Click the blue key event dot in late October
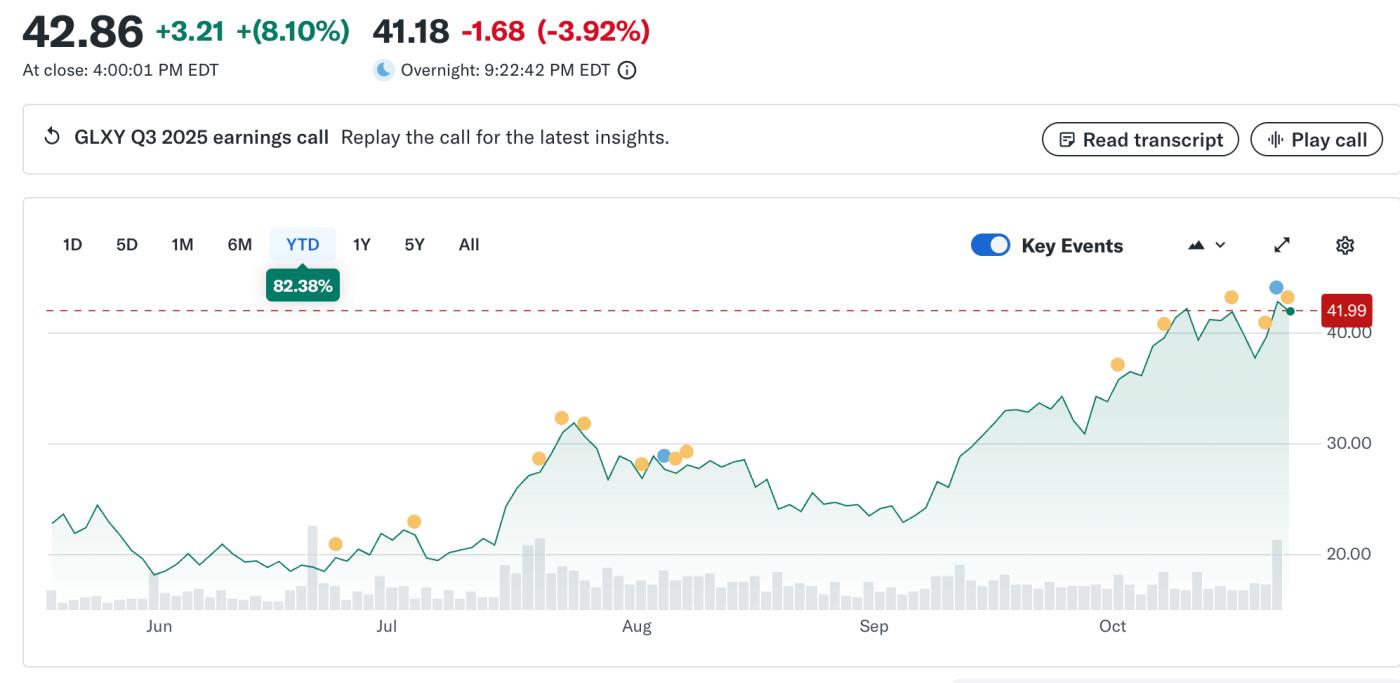Screen dimensions: 1400x683 click(x=1276, y=288)
